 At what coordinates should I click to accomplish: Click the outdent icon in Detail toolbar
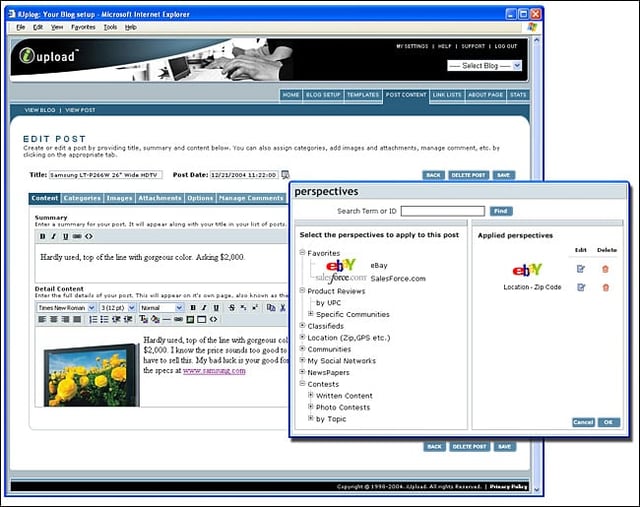(x=116, y=319)
